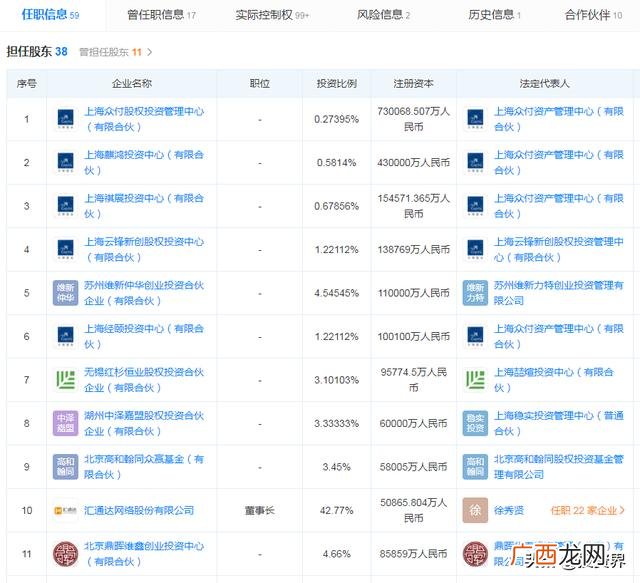Open 上海祺展投资中心 company link
640x583 pixels.
click(144, 206)
